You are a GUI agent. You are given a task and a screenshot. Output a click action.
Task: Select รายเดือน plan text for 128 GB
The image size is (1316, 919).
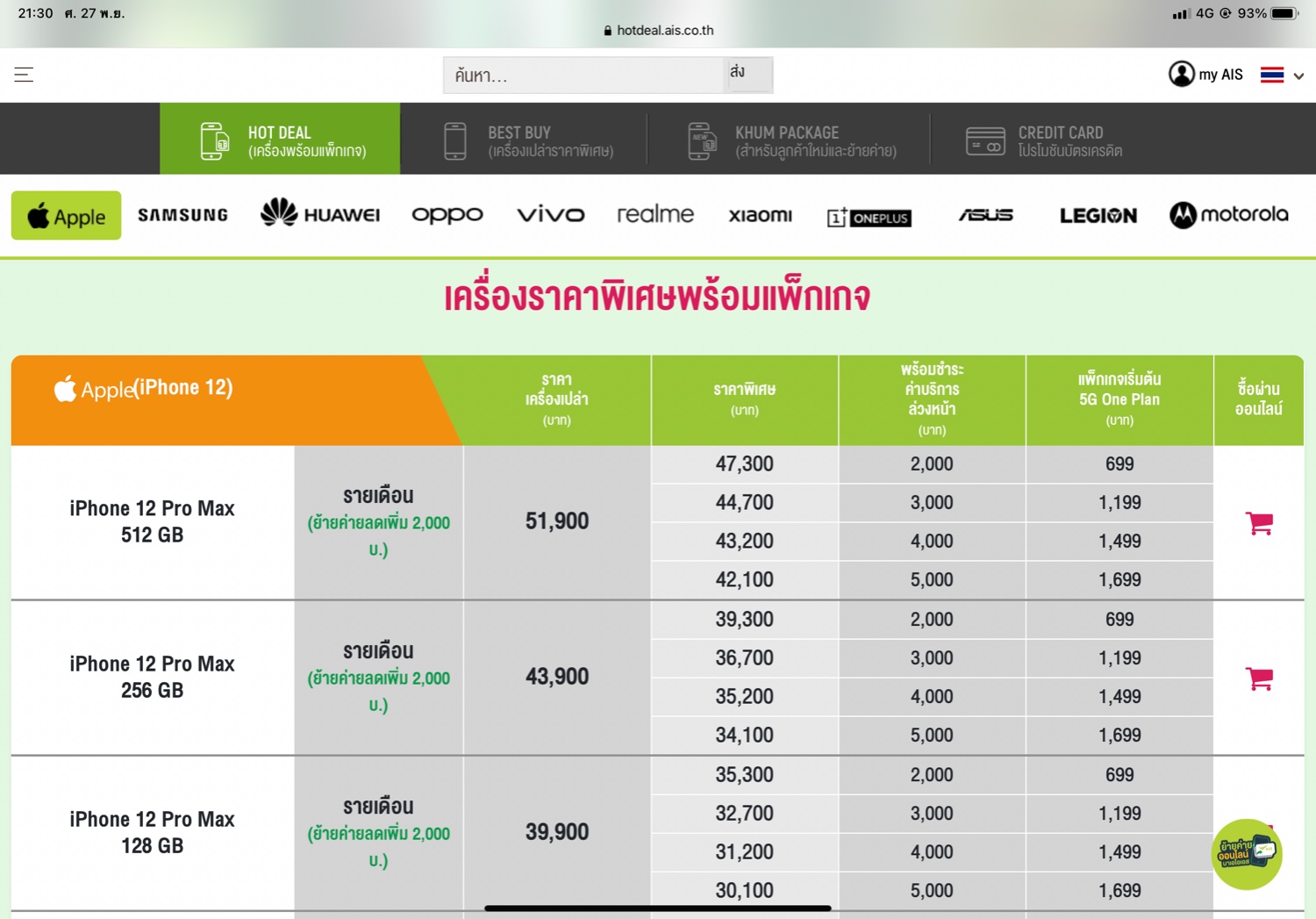point(378,807)
